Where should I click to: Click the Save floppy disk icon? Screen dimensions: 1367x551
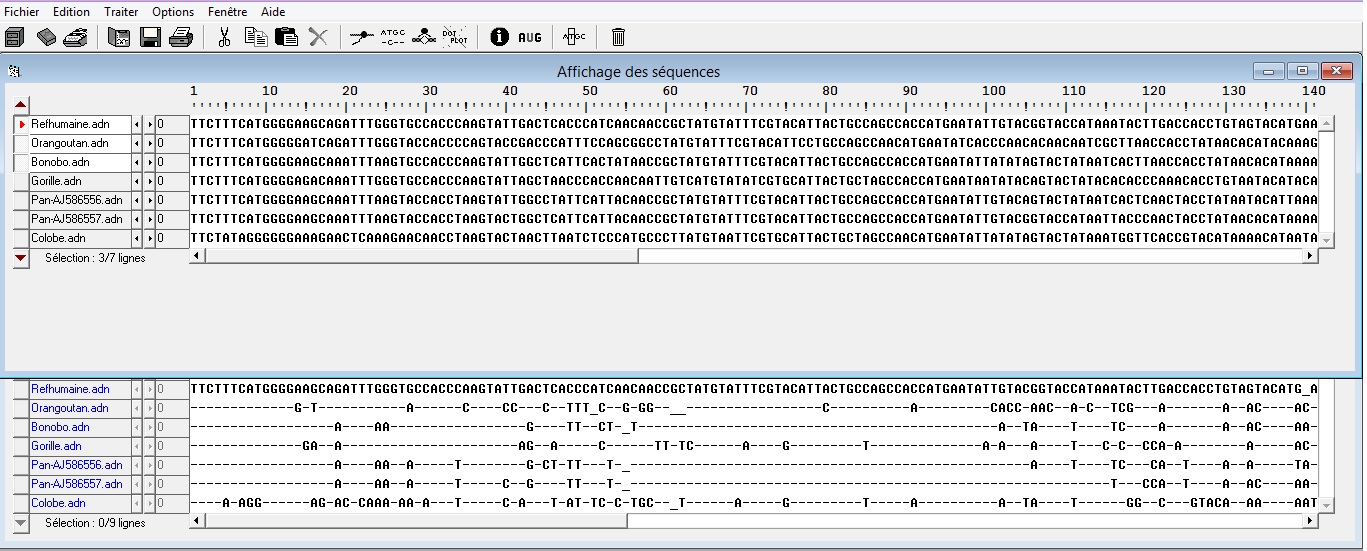pyautogui.click(x=151, y=38)
